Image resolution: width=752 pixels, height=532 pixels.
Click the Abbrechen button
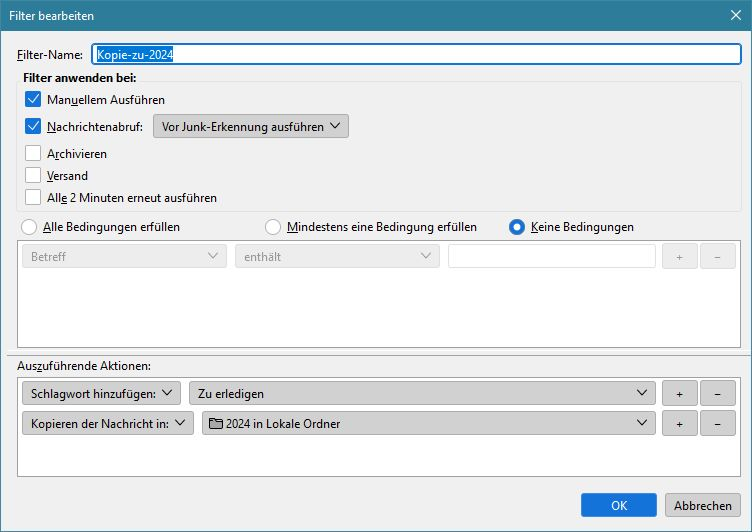(703, 505)
